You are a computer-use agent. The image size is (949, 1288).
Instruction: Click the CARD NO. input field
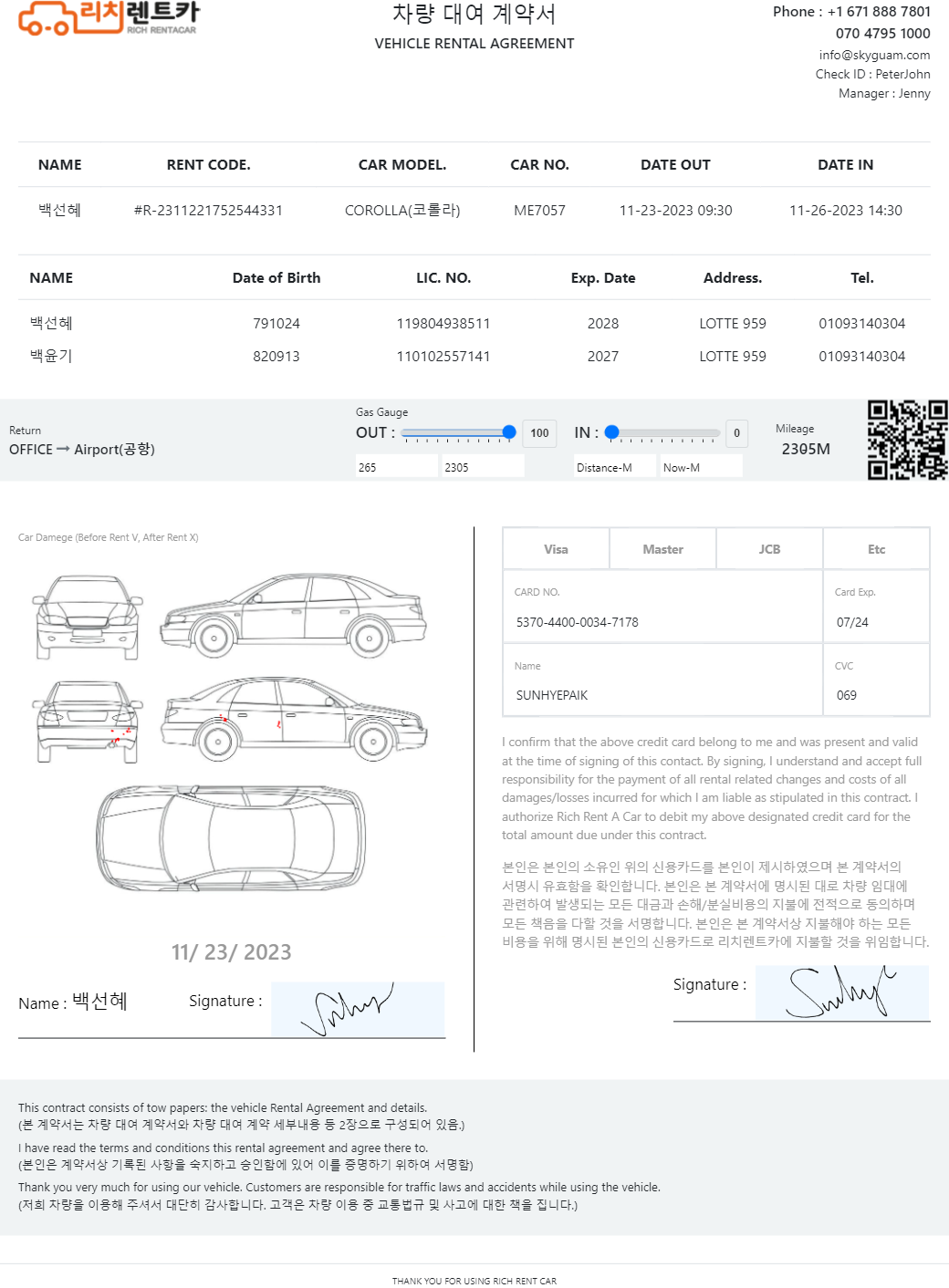[662, 622]
